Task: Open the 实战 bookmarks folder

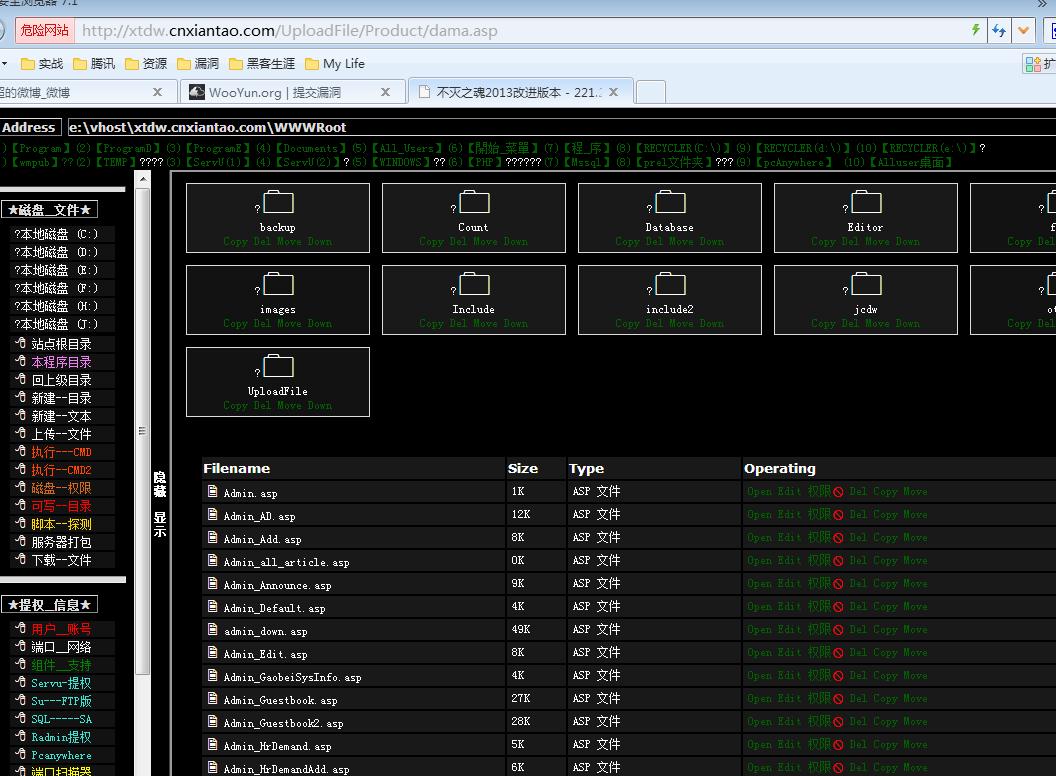Action: click(42, 63)
